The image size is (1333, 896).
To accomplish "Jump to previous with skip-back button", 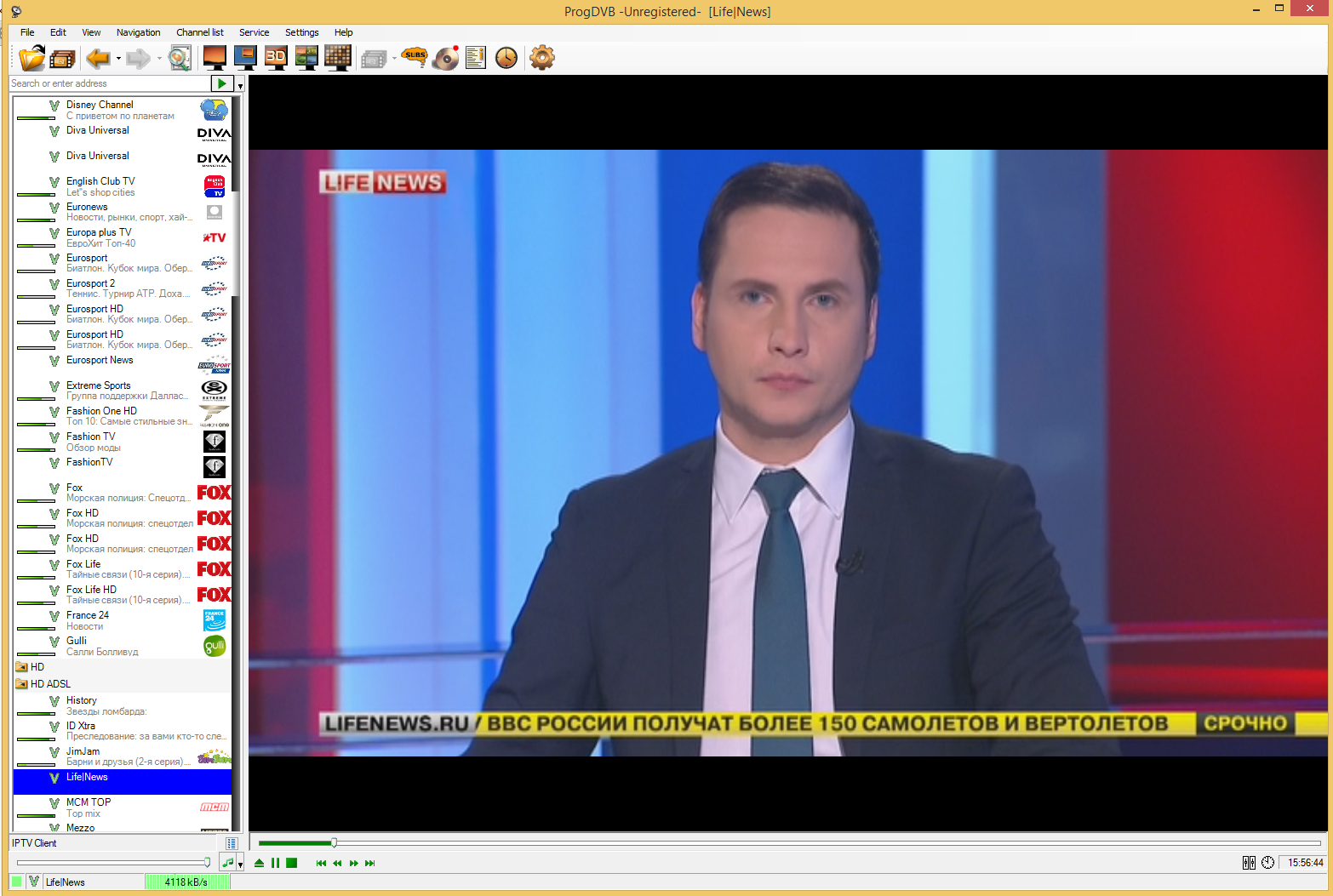I will point(321,863).
